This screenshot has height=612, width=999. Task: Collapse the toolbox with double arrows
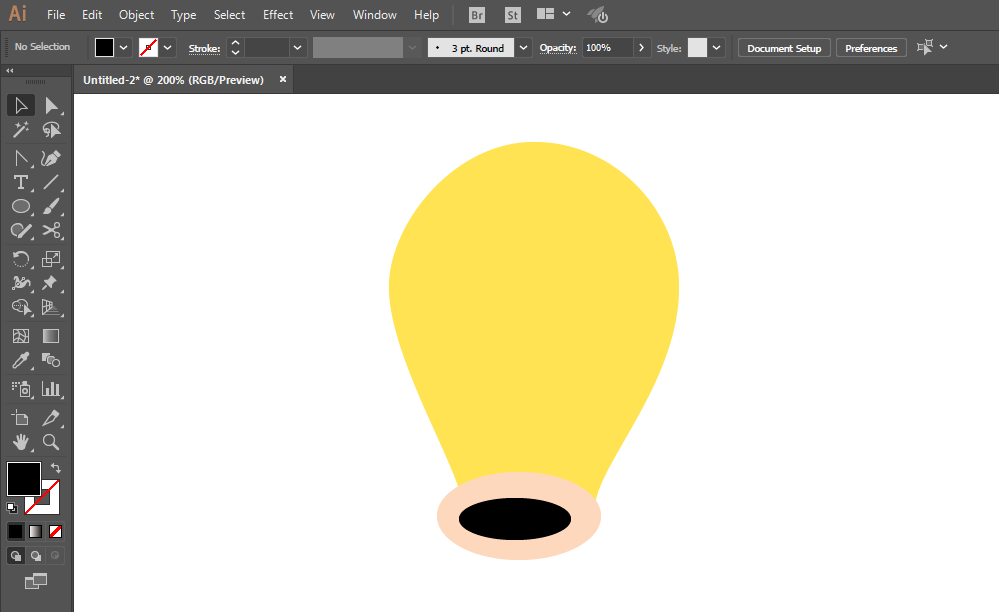point(10,71)
